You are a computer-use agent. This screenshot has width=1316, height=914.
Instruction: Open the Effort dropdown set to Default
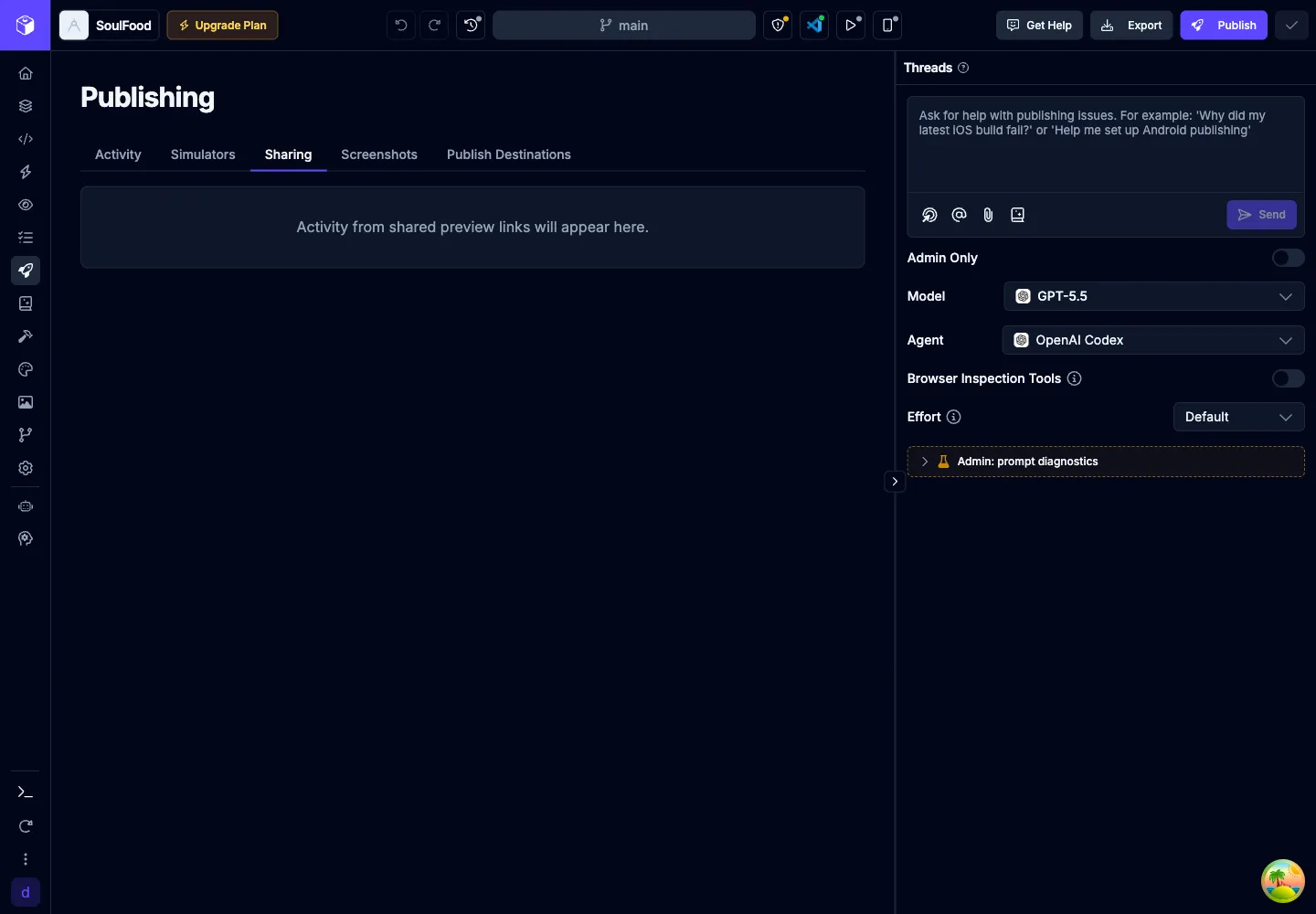[x=1239, y=417]
